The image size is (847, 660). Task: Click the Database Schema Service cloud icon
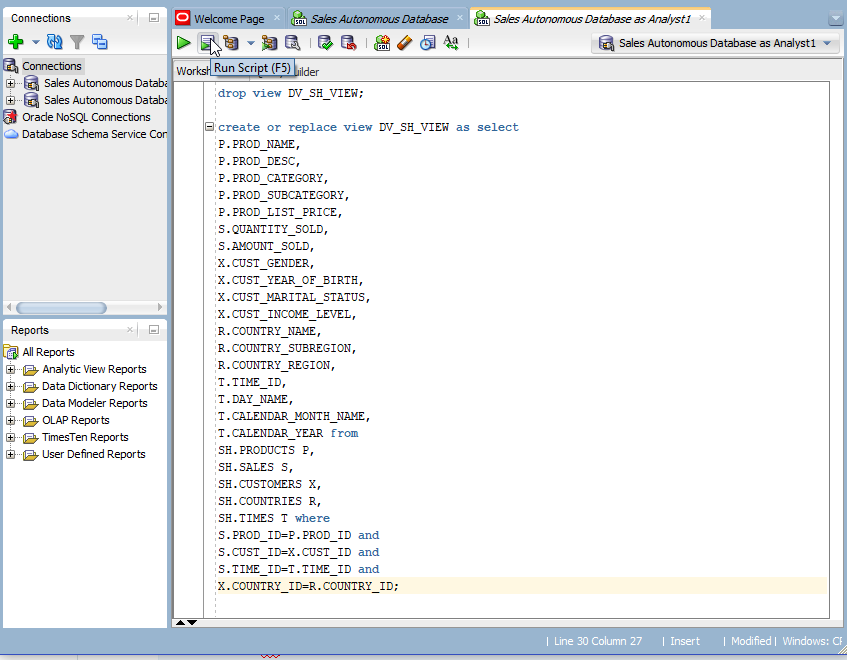11,134
